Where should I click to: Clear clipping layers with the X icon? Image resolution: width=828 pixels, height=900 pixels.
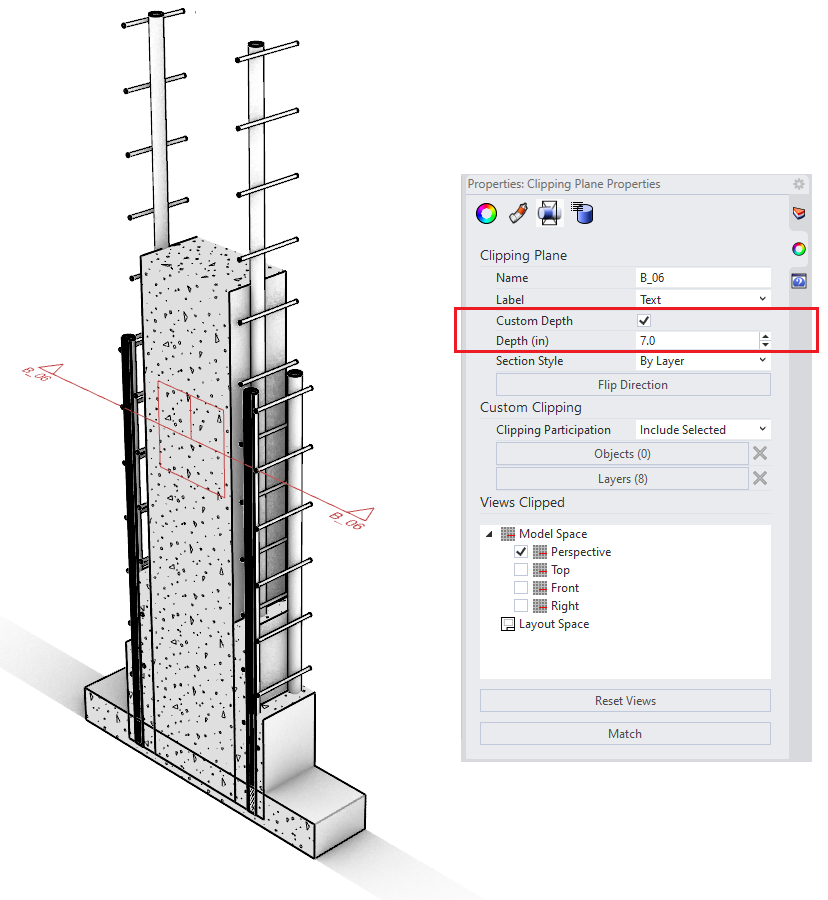click(760, 479)
